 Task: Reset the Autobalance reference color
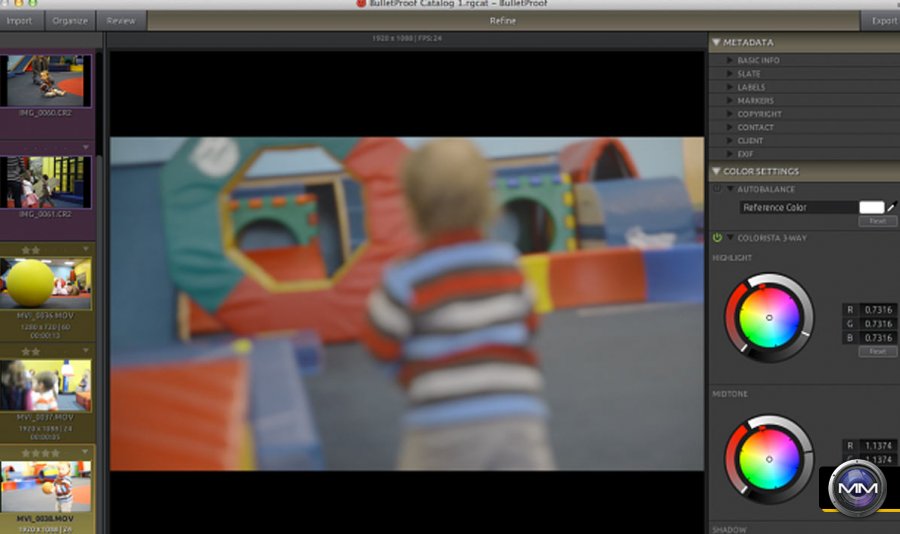877,221
